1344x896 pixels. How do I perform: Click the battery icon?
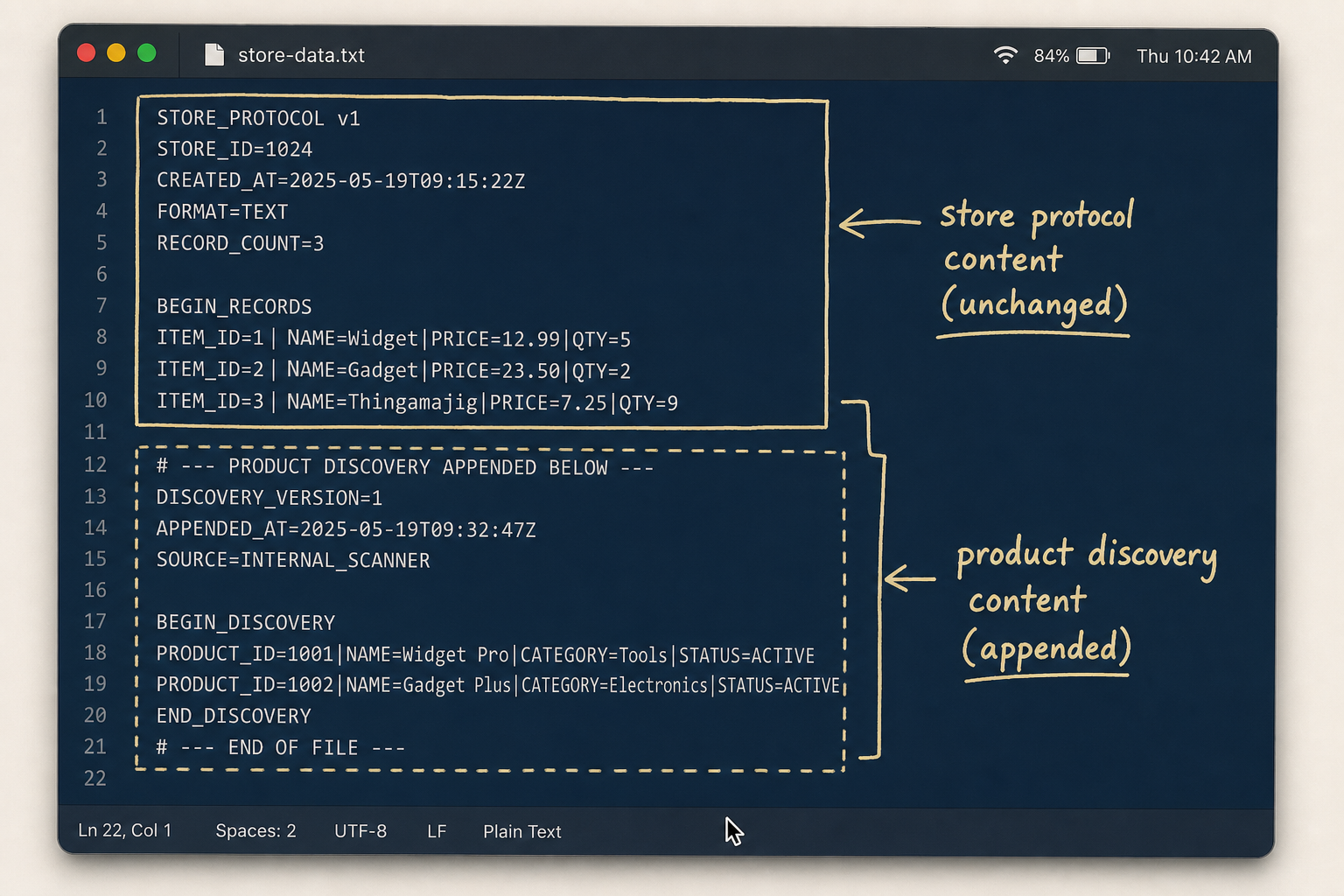(x=1093, y=55)
